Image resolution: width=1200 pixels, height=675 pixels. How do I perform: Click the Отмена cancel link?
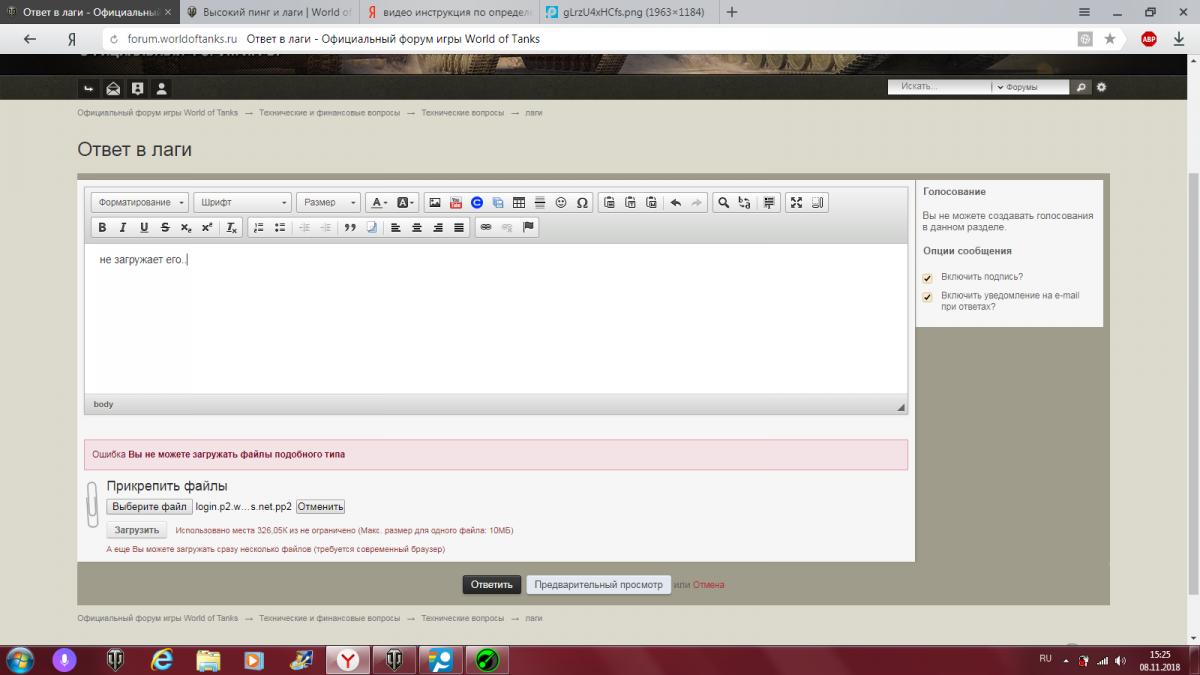(x=709, y=585)
